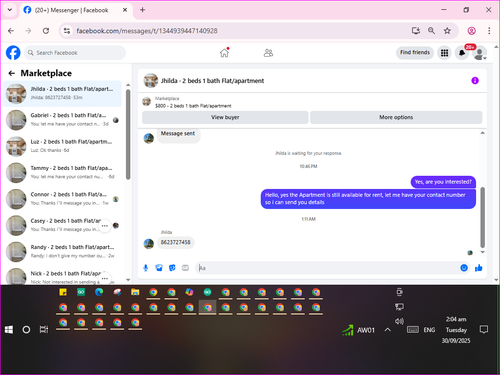Open more menu on Nick conversation
This screenshot has width=500, height=375.
(x=105, y=278)
